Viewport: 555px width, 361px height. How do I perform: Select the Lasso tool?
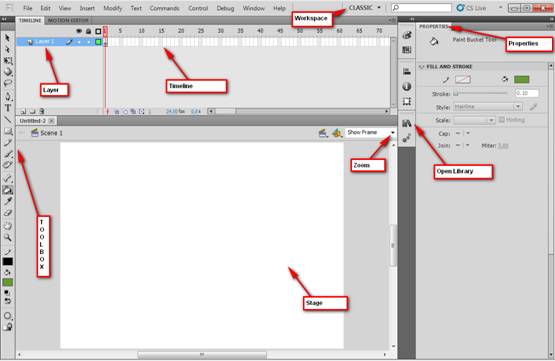point(8,84)
